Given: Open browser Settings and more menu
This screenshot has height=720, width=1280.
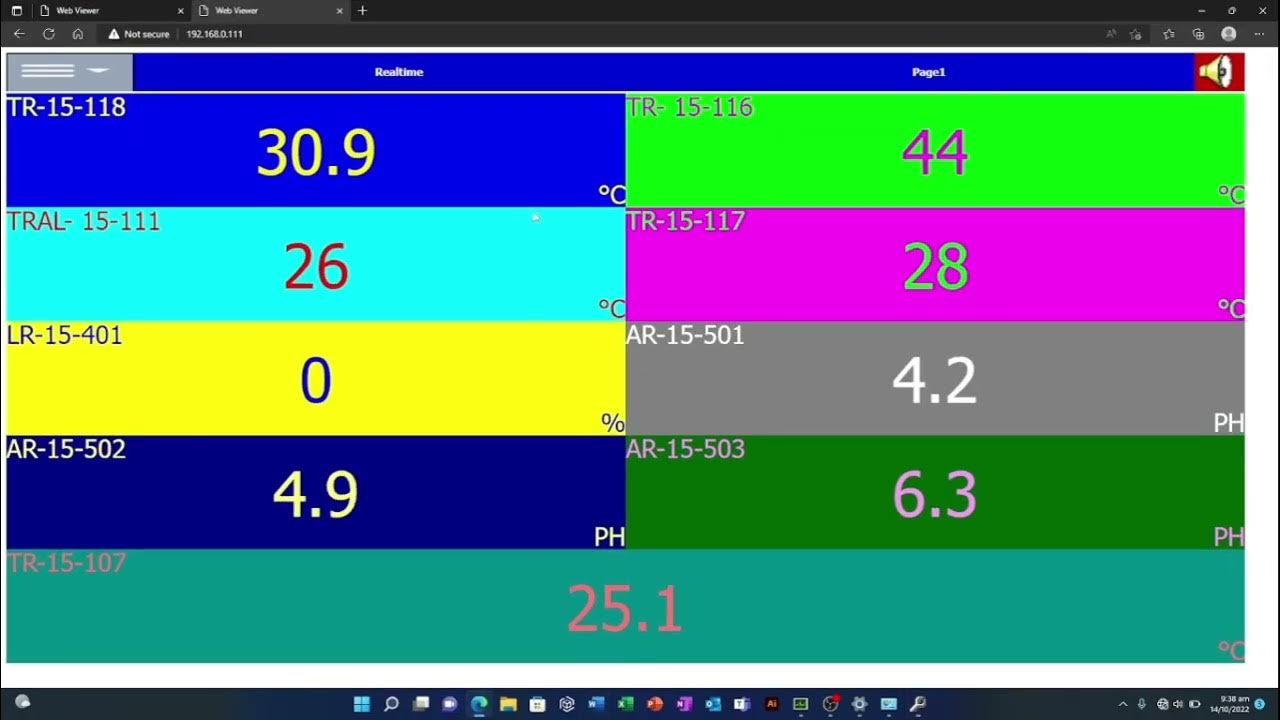Looking at the screenshot, I should (x=1259, y=34).
